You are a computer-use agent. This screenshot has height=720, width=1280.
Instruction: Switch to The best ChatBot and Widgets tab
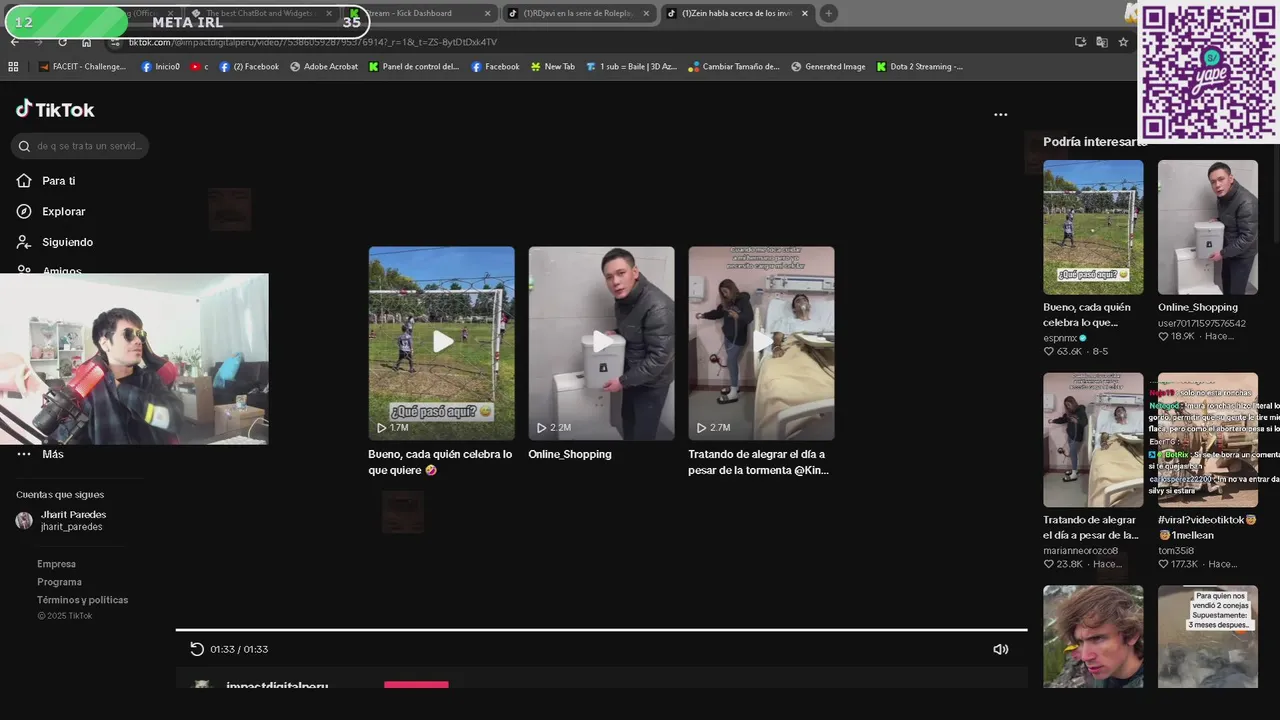pos(260,13)
